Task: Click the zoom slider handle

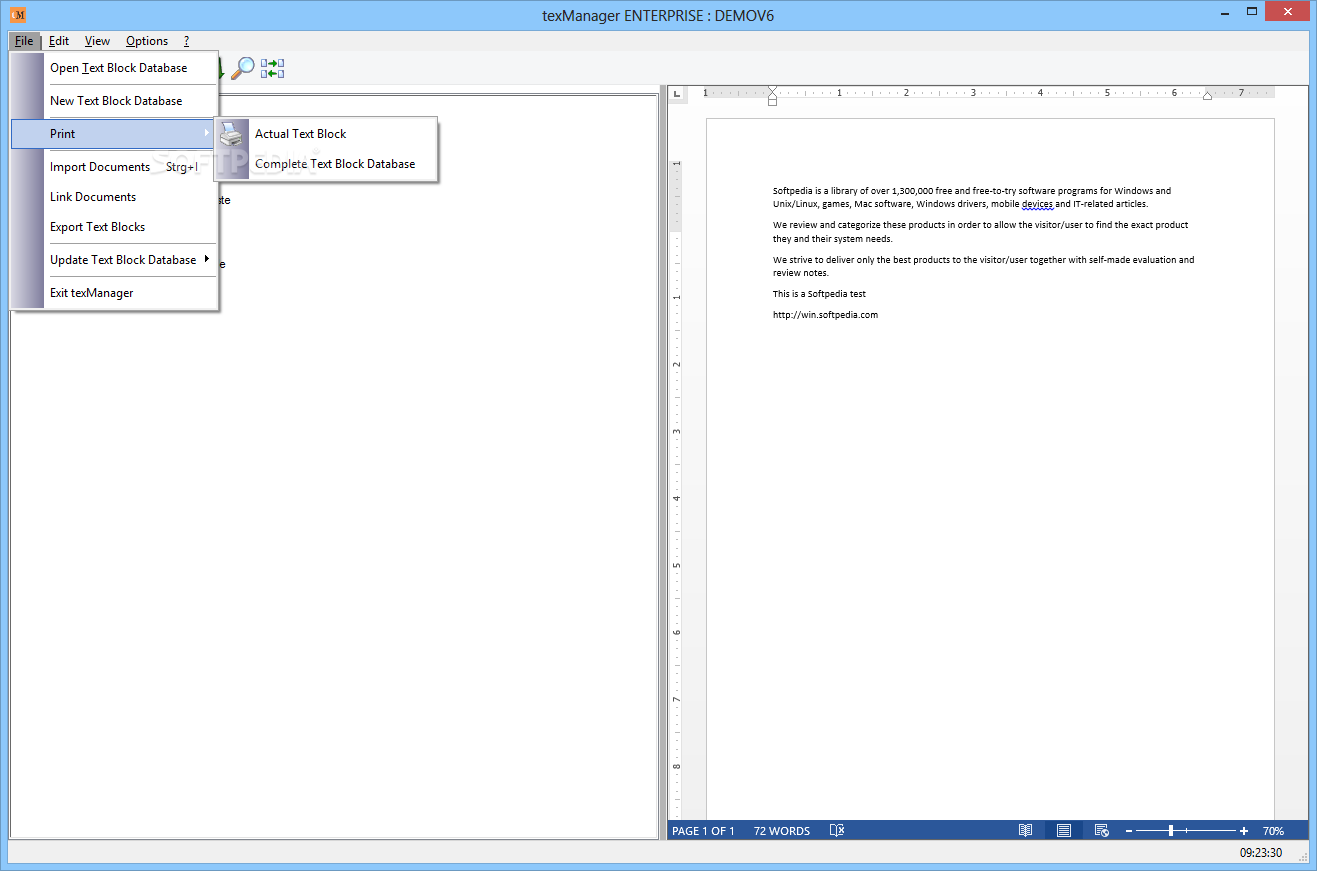Action: coord(1170,831)
